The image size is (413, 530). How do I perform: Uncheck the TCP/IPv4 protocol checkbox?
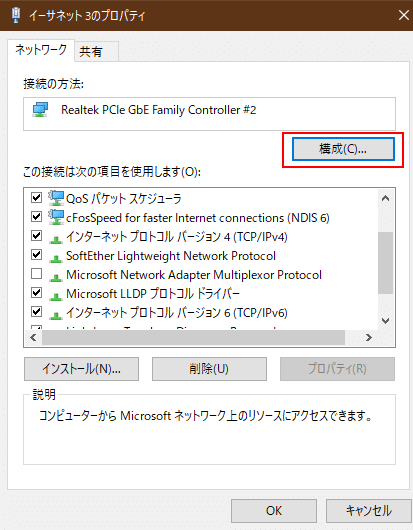point(37,235)
